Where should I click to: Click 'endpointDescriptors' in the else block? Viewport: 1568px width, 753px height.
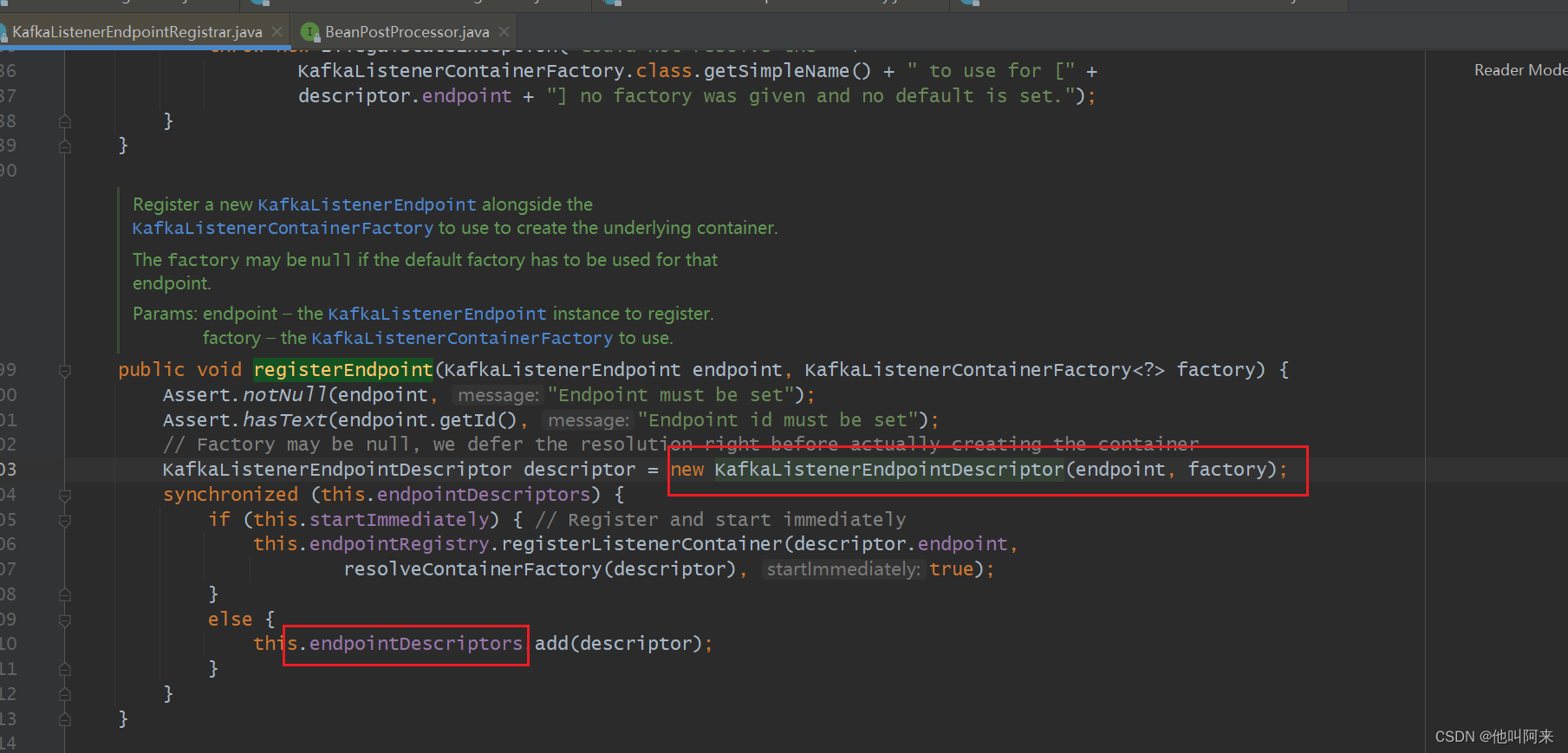(x=416, y=644)
